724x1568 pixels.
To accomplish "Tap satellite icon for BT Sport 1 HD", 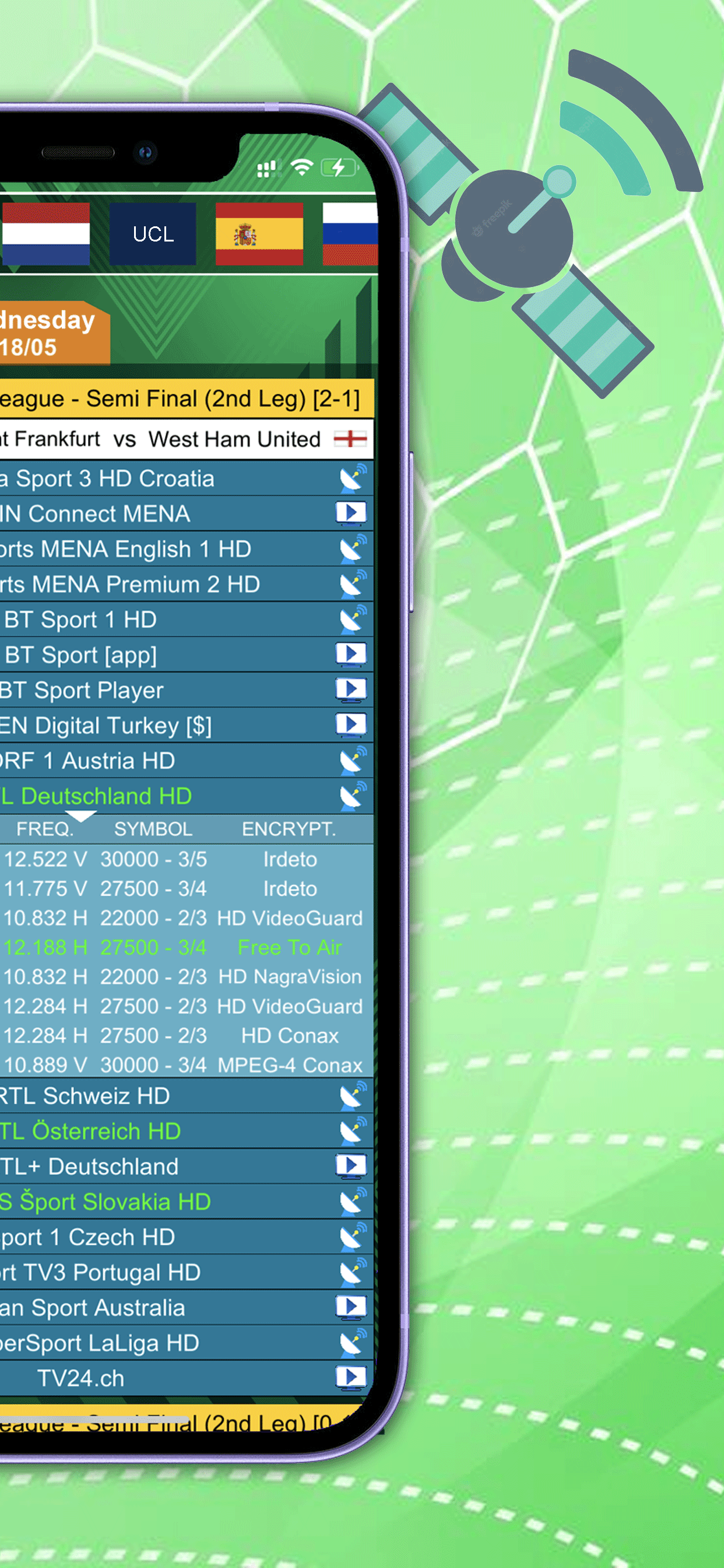I will (x=352, y=619).
